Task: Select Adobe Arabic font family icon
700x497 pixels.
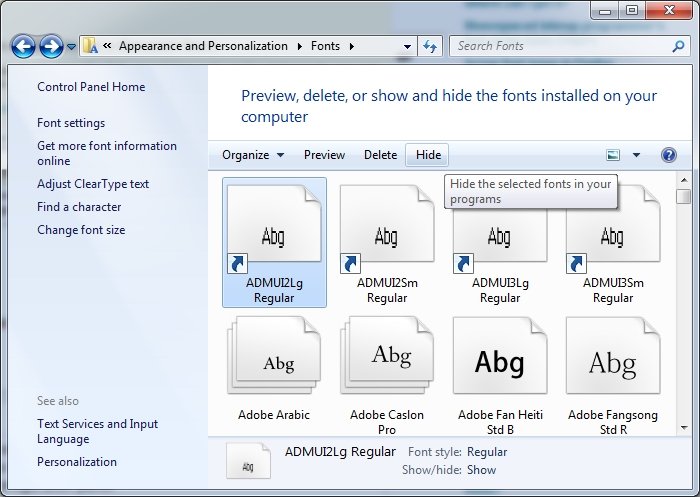Action: 274,355
